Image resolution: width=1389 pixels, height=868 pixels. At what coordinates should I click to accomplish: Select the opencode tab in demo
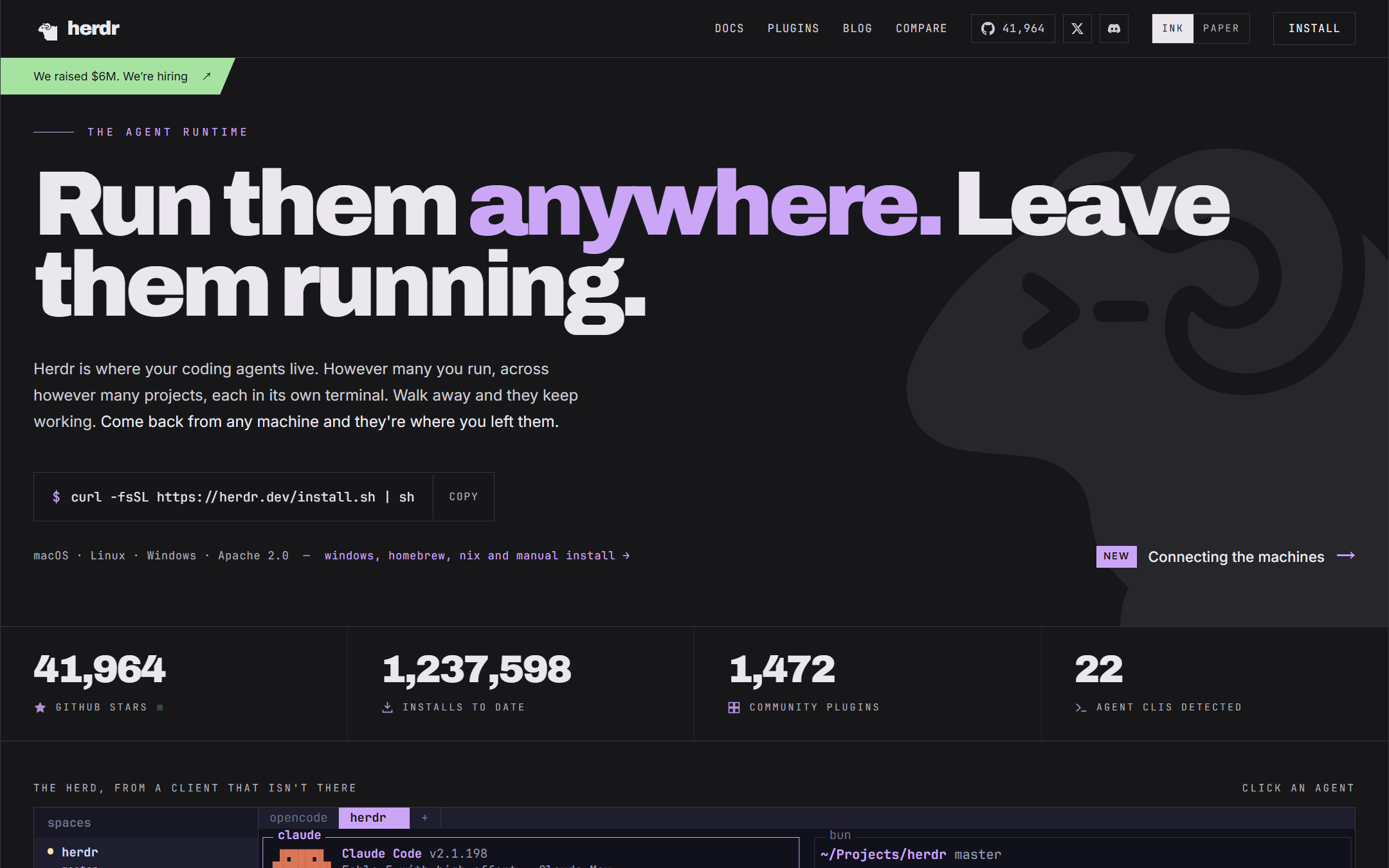point(298,818)
